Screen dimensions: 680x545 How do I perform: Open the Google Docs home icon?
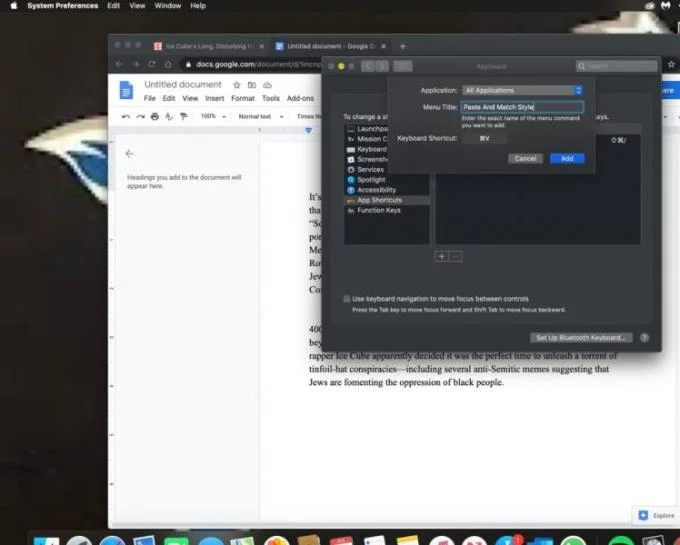tap(126, 90)
